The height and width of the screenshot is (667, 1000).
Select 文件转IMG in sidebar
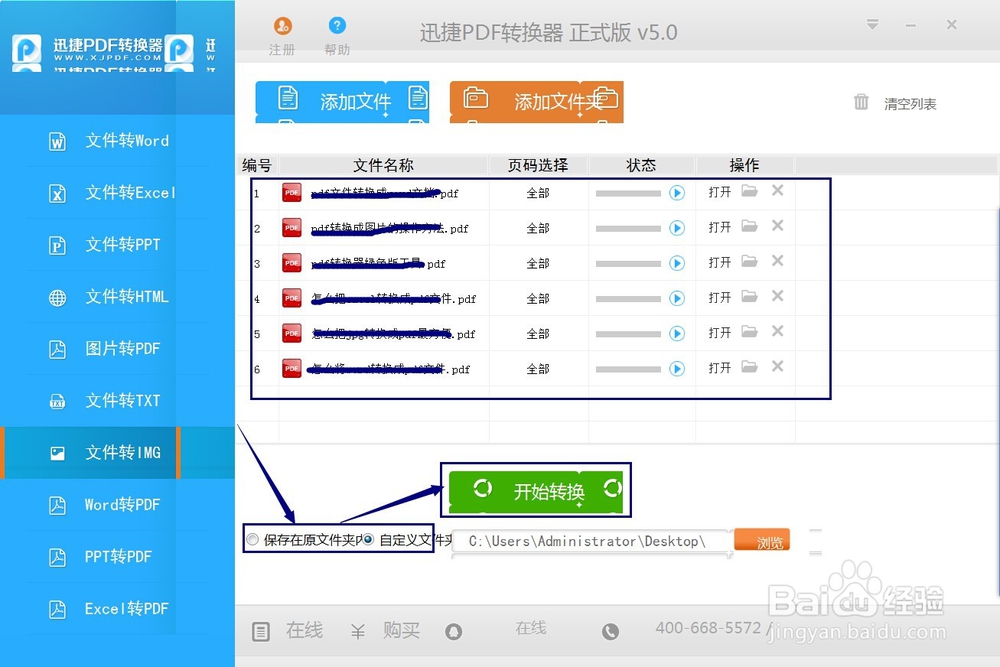coord(118,453)
